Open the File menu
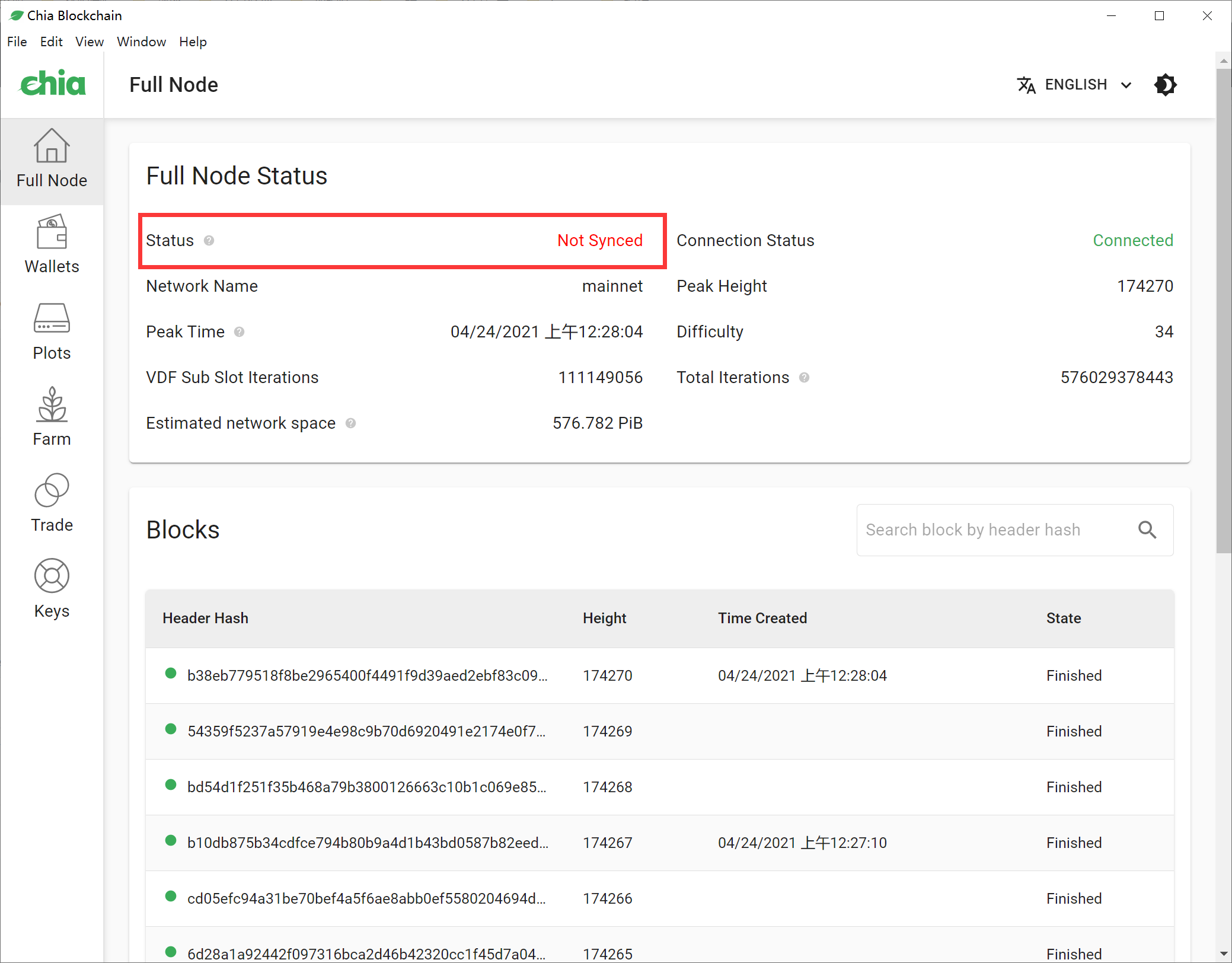The height and width of the screenshot is (963, 1232). point(17,42)
